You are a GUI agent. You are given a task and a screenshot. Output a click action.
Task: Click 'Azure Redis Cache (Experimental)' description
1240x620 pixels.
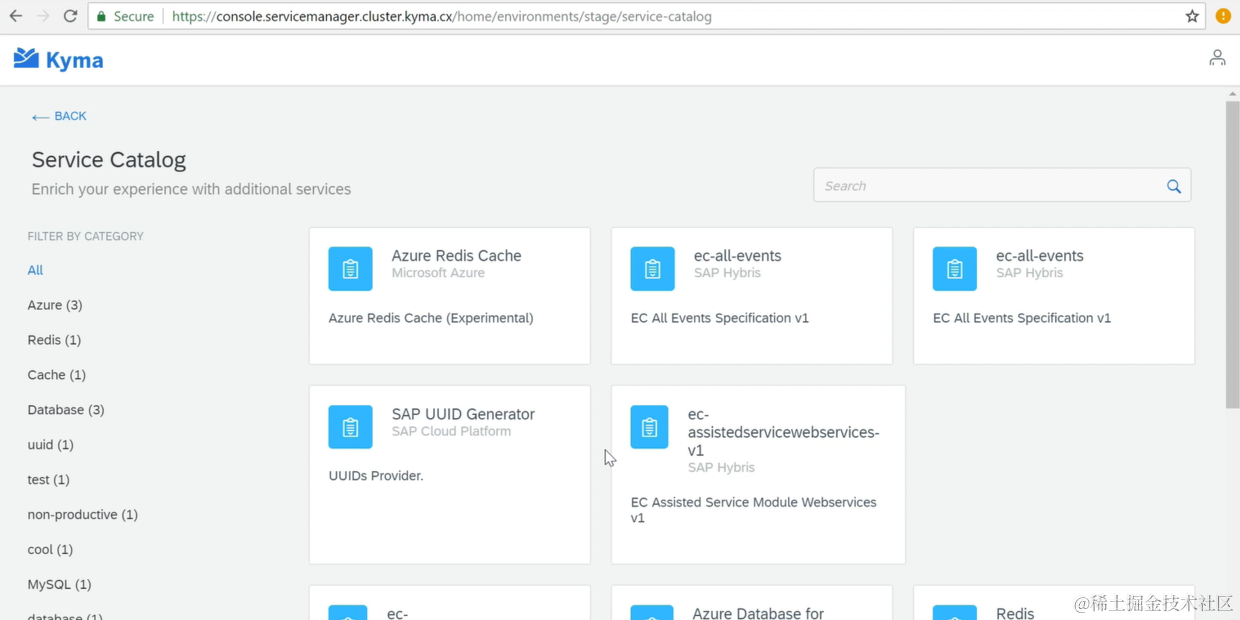[x=431, y=318]
